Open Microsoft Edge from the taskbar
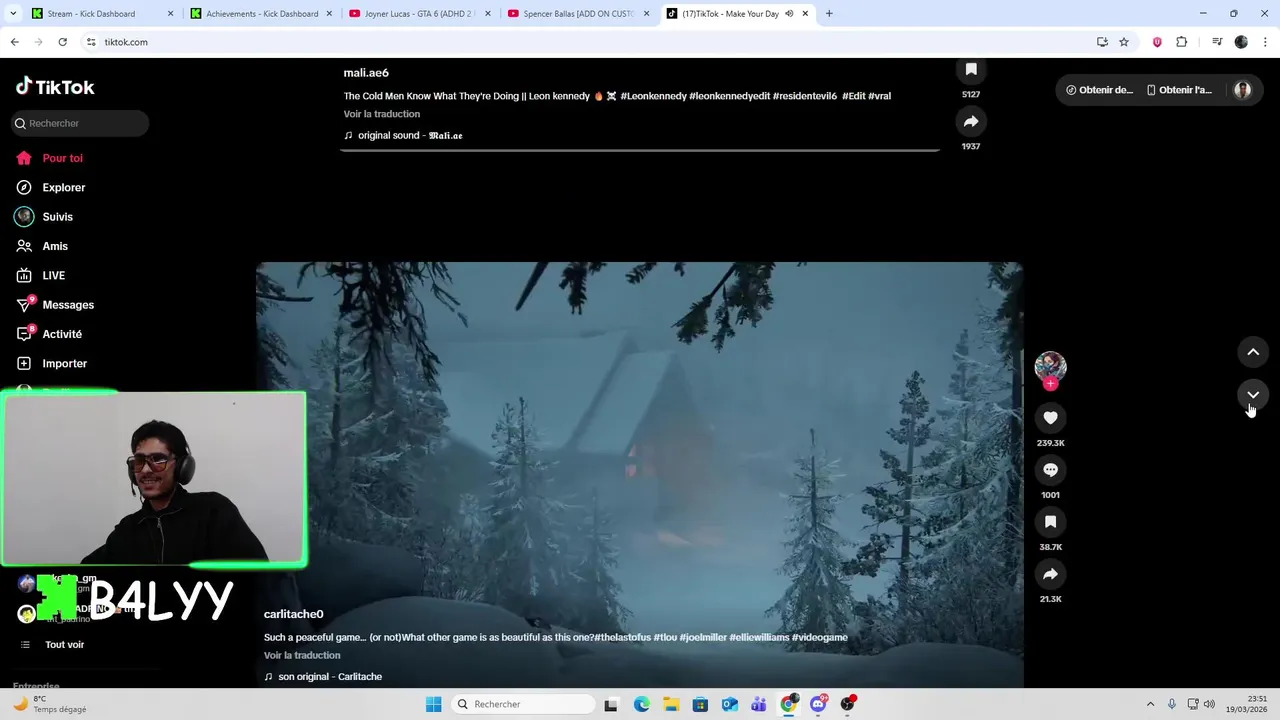This screenshot has height=720, width=1280. (641, 704)
